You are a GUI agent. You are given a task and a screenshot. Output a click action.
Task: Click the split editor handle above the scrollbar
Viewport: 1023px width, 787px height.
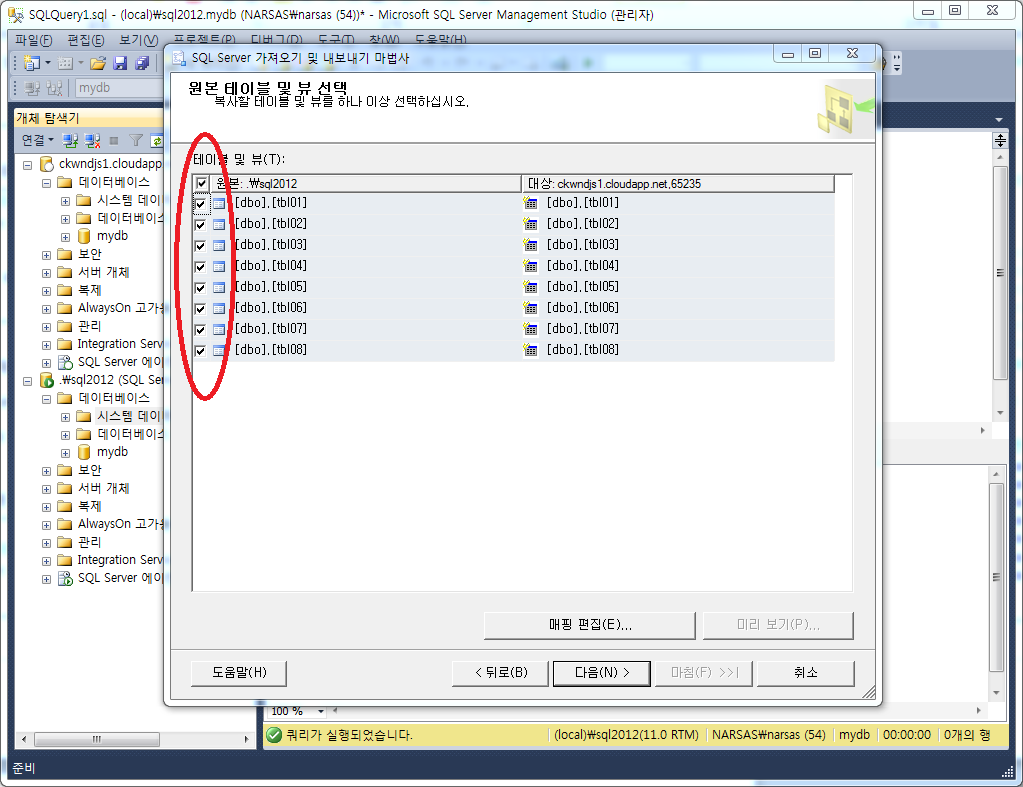point(1000,140)
